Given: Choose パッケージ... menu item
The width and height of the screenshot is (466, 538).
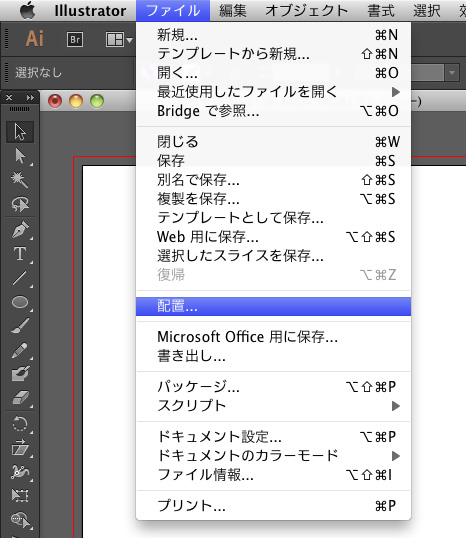Looking at the screenshot, I should click(x=273, y=387).
